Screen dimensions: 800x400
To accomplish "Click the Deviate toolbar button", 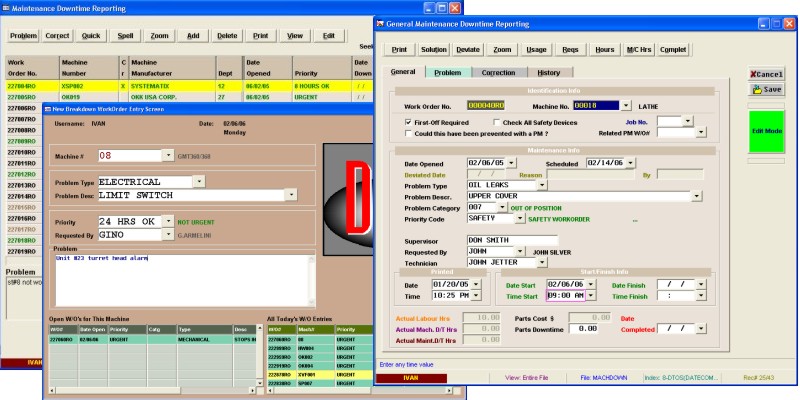I will tap(468, 48).
